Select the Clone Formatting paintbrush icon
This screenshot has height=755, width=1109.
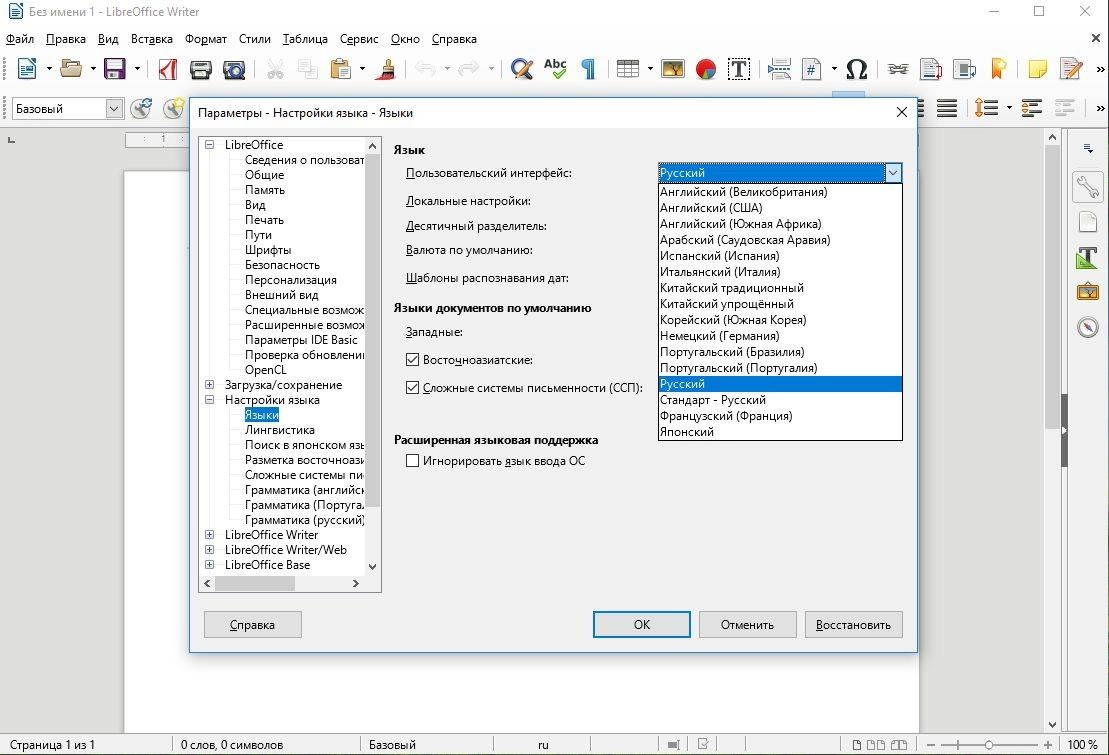tap(386, 69)
